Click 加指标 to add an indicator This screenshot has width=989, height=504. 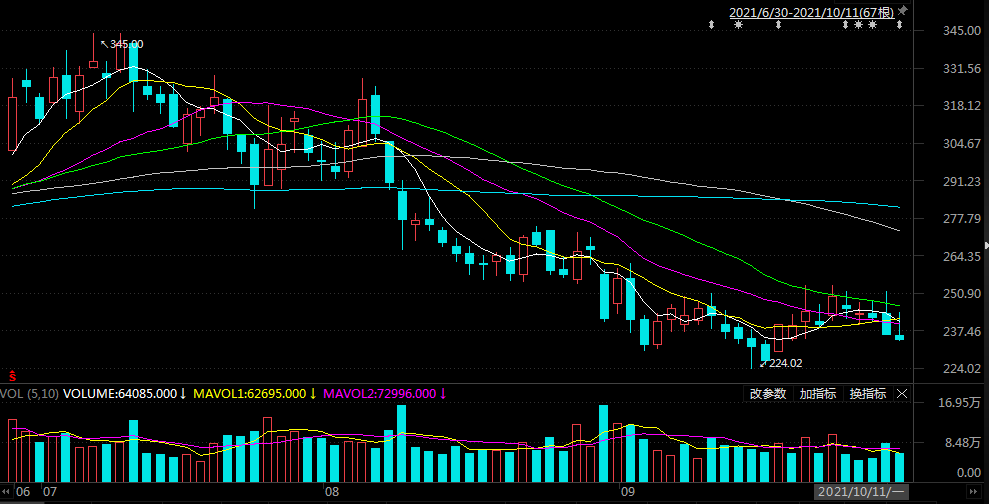[817, 394]
